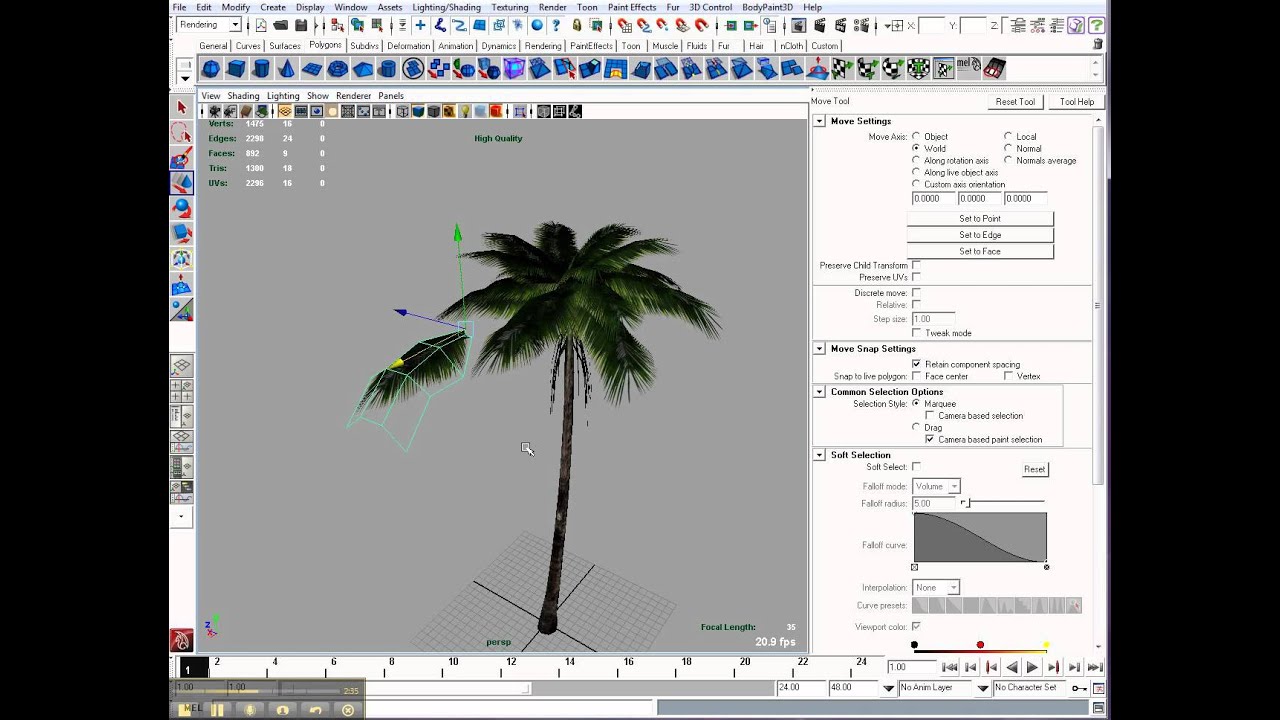Click the Set to Face button

[980, 251]
